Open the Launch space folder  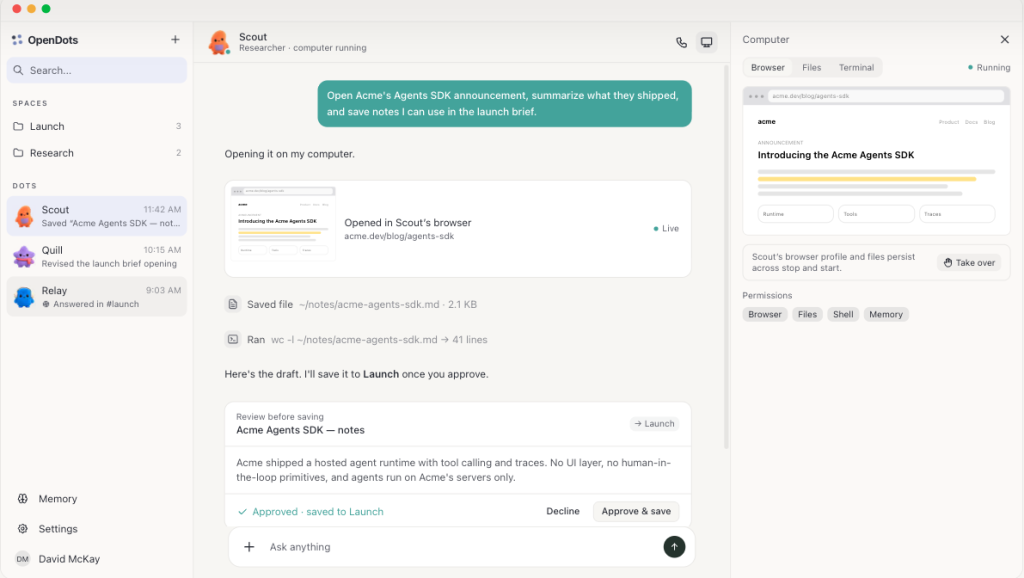(97, 126)
